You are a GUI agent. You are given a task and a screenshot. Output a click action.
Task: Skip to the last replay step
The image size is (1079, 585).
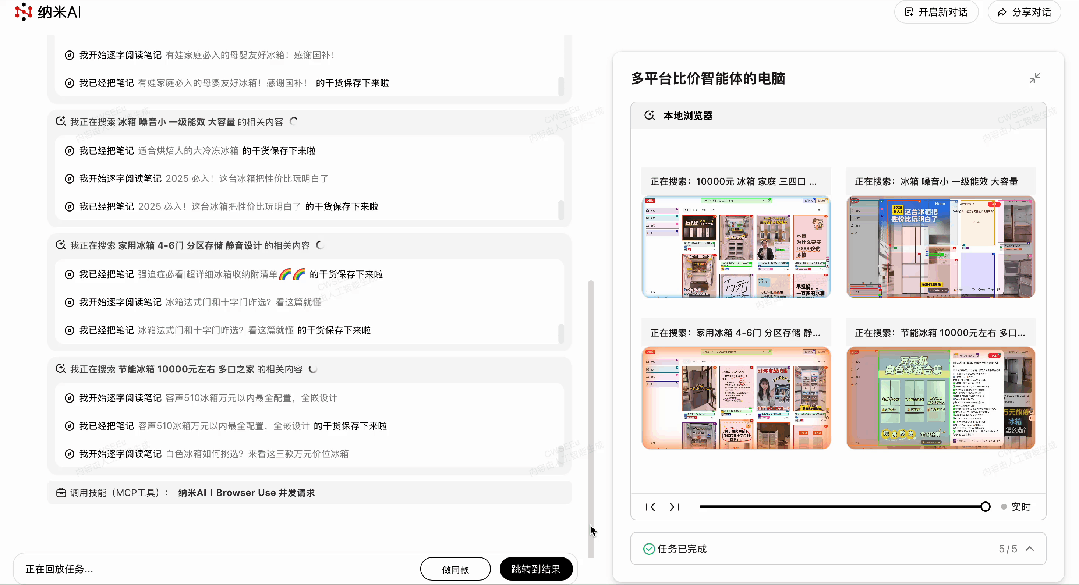pyautogui.click(x=675, y=507)
